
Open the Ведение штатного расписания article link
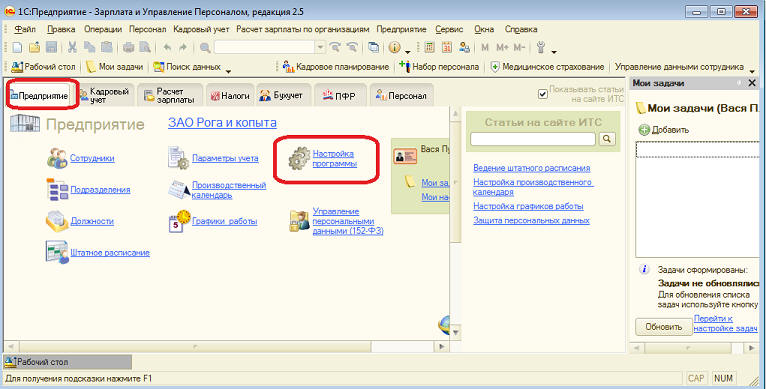532,168
